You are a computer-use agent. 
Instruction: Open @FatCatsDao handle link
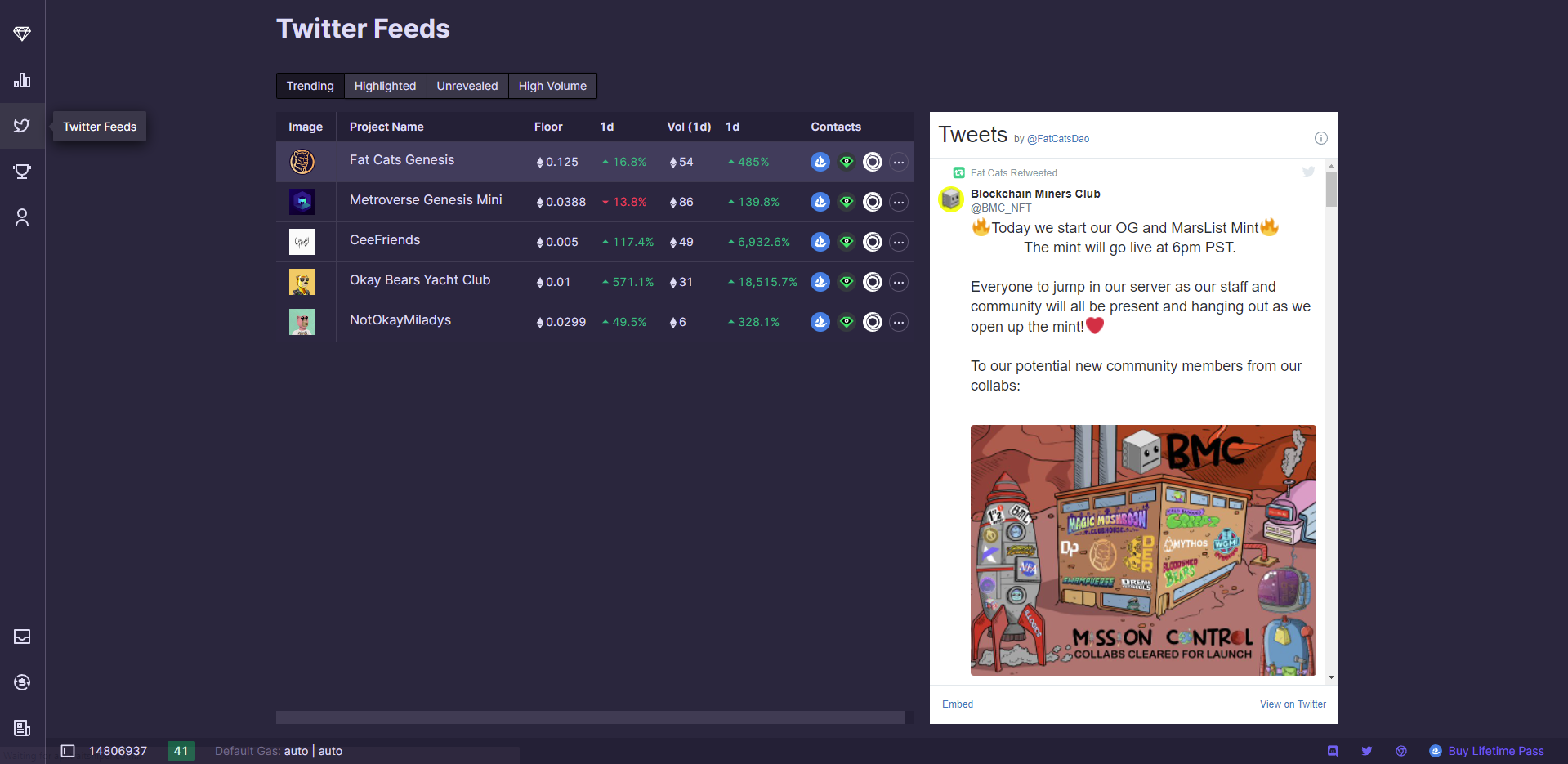pos(1058,139)
